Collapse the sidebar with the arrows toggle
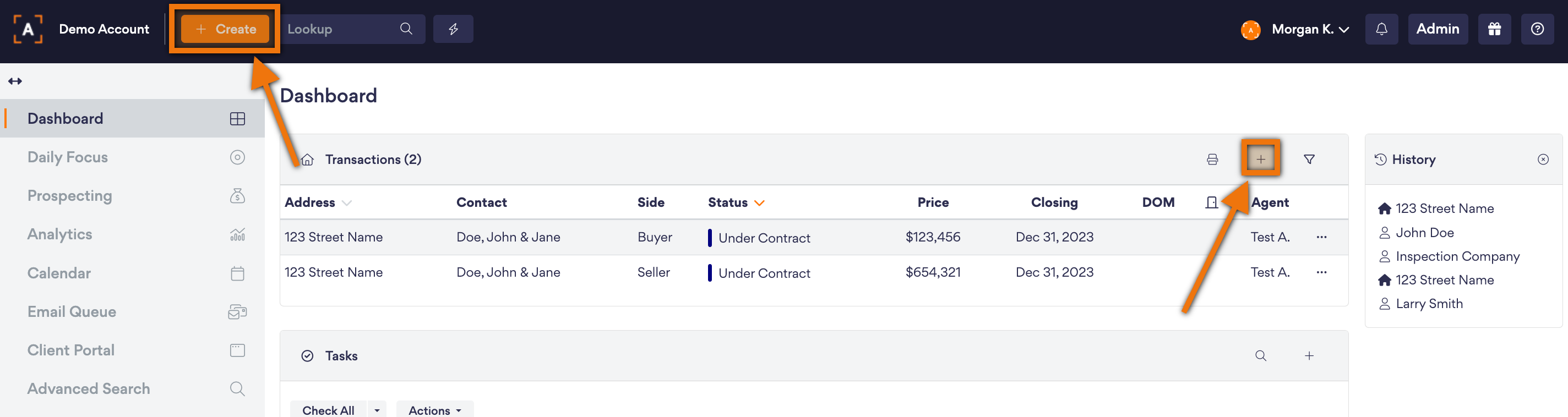Viewport: 1568px width, 417px height. tap(15, 81)
